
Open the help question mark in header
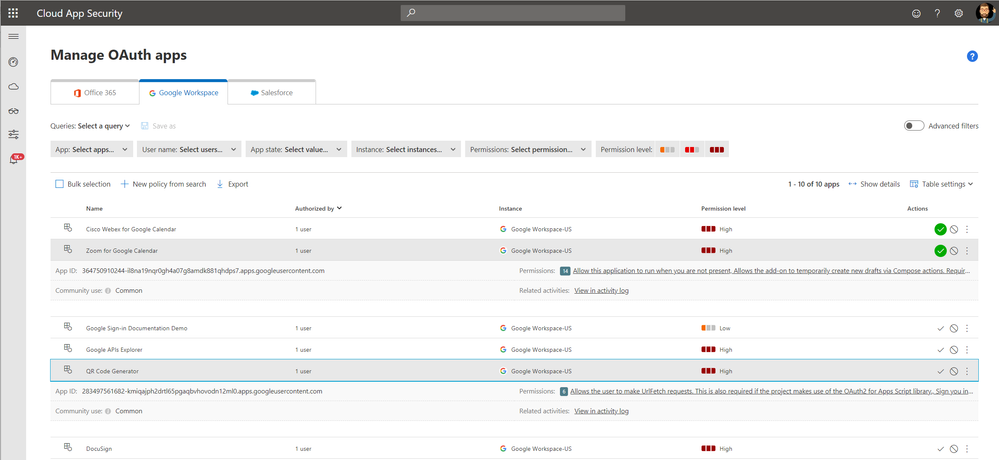tap(937, 13)
